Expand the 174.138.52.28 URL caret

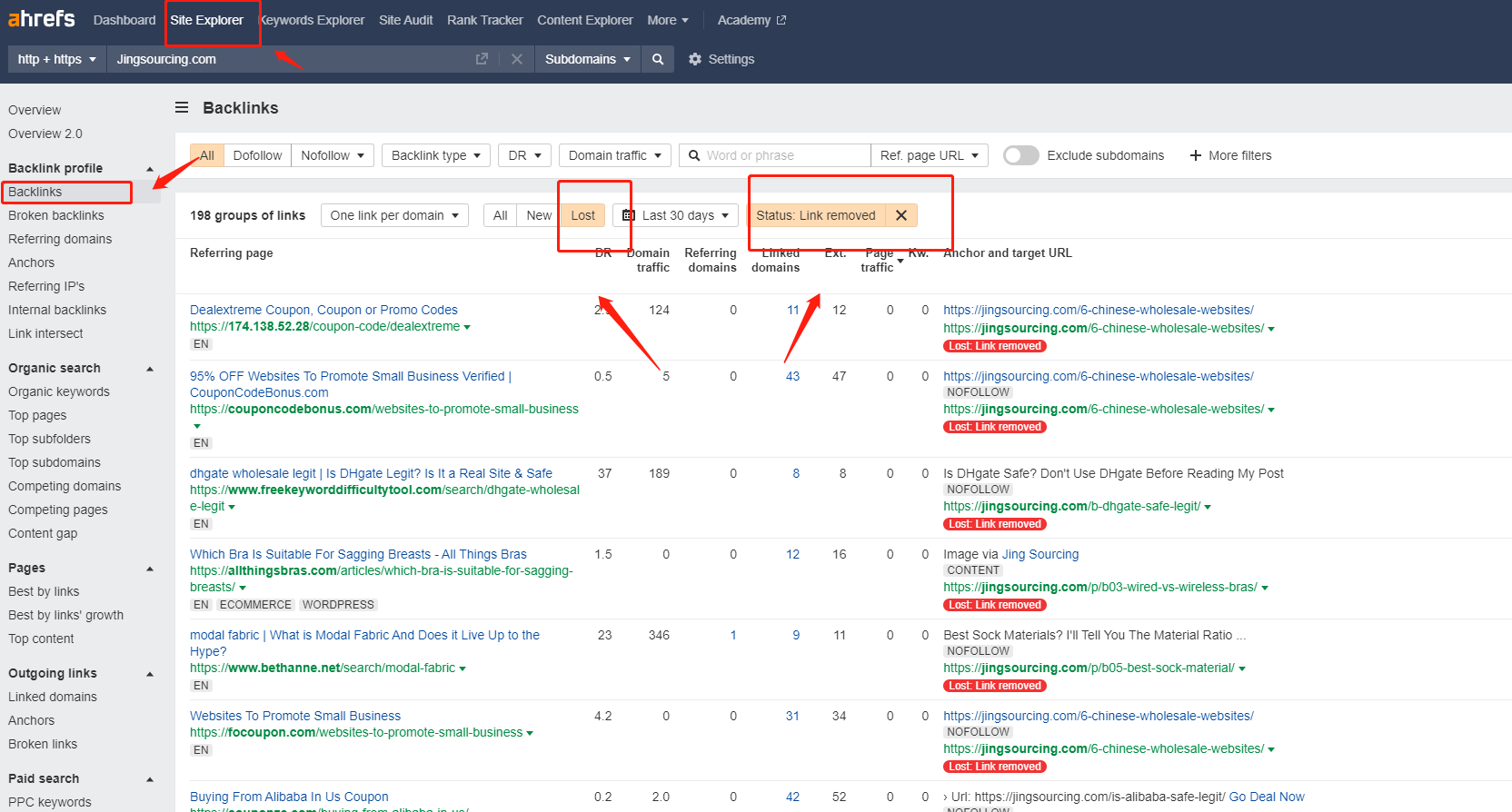(467, 327)
